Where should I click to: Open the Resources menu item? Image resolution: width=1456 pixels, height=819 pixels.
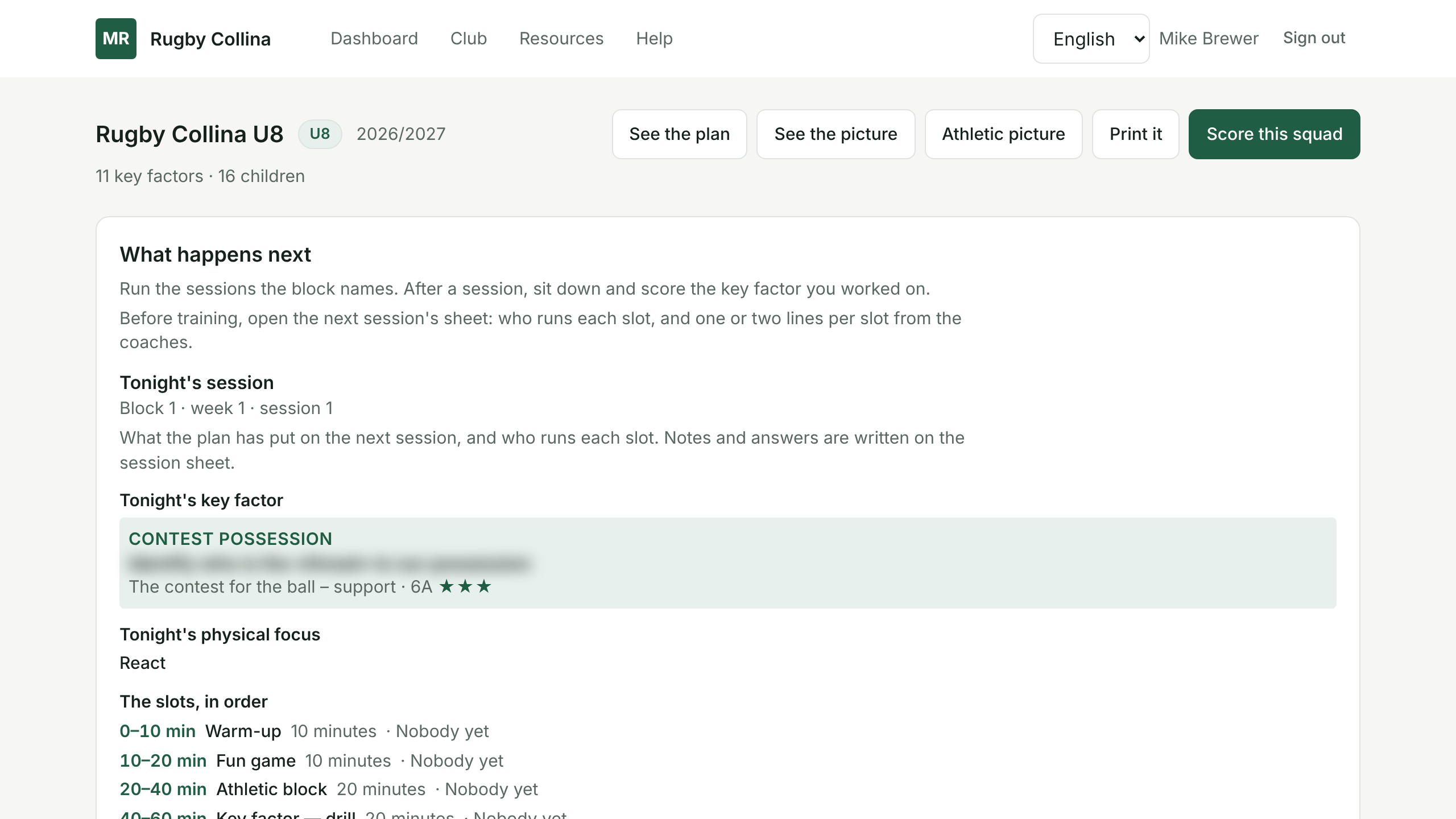coord(561,38)
